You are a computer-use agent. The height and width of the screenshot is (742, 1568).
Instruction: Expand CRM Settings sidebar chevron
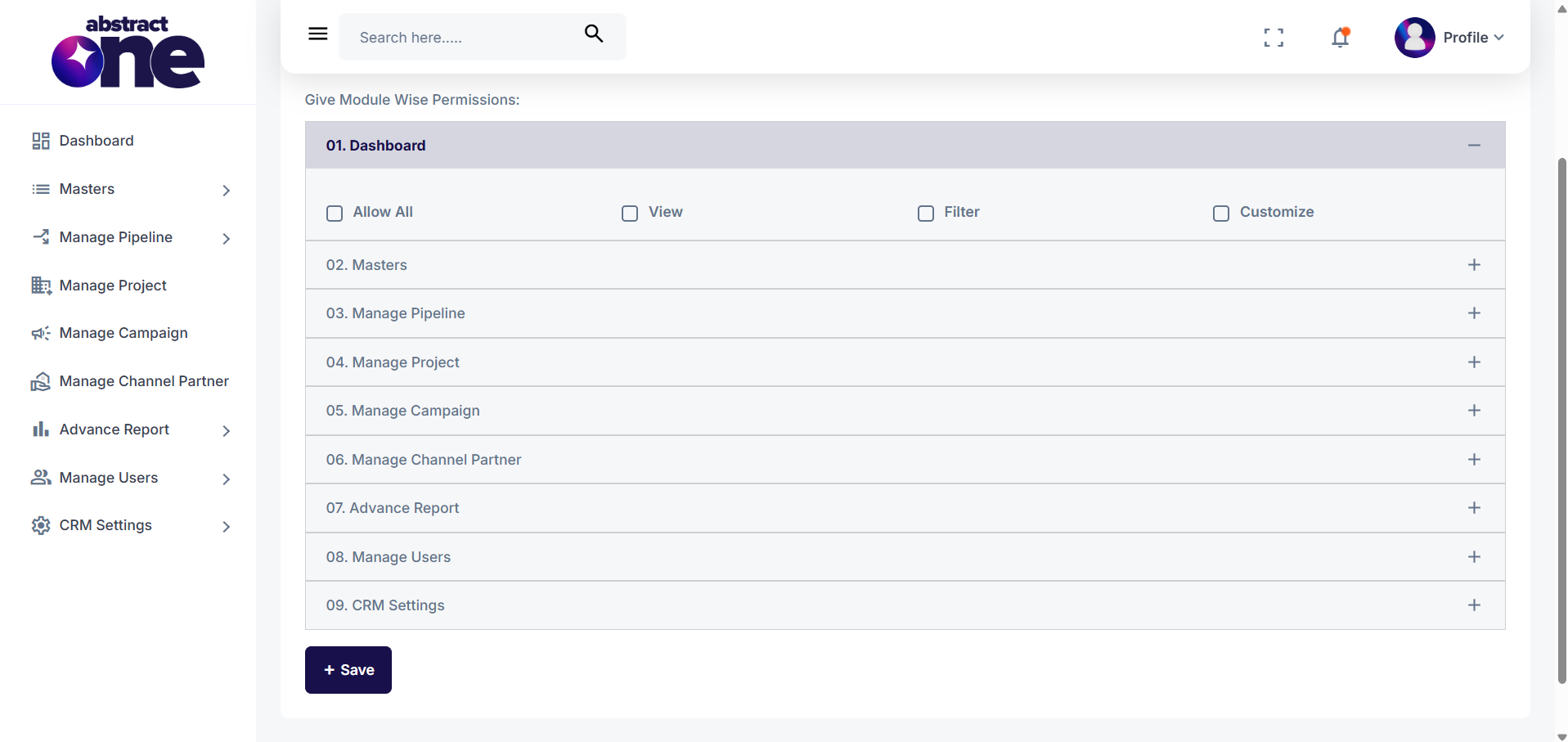[227, 527]
